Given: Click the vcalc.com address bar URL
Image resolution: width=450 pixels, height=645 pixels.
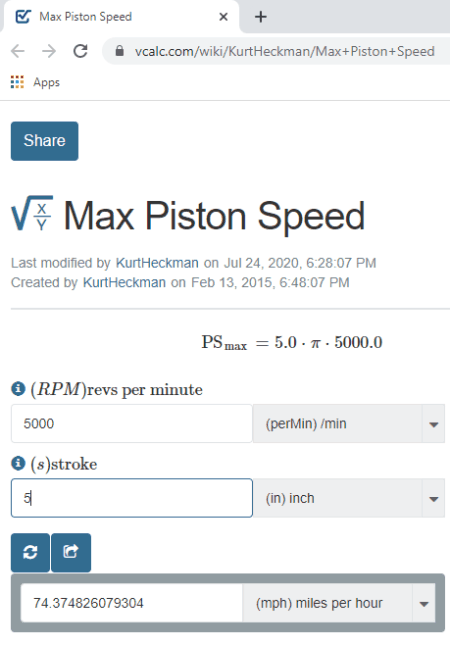Looking at the screenshot, I should [285, 51].
